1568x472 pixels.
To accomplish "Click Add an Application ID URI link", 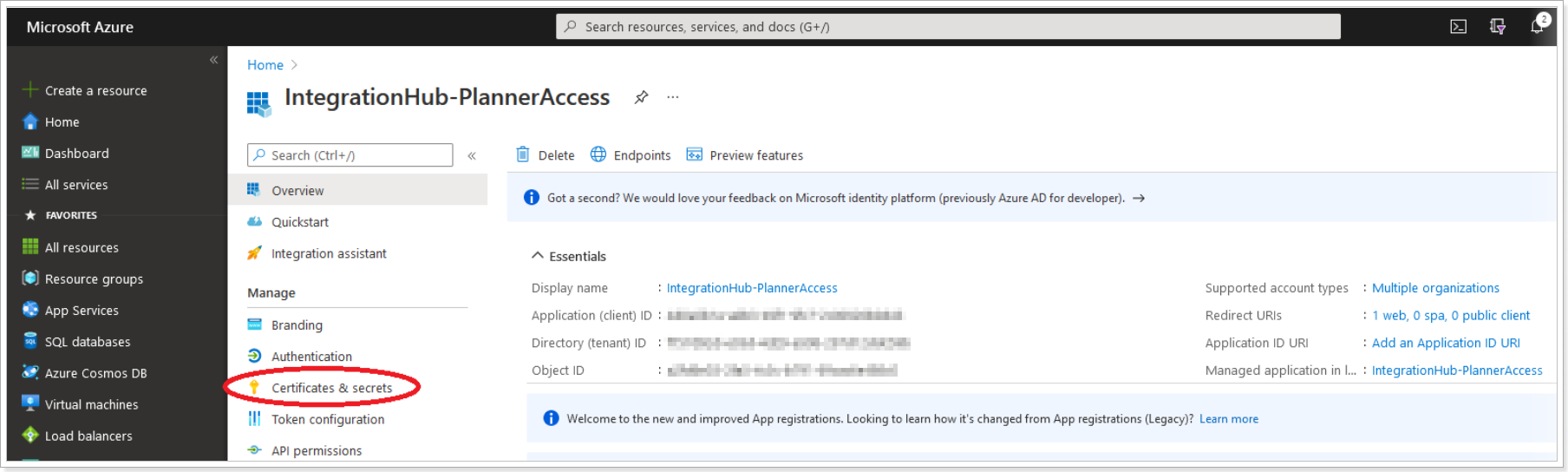I will click(1446, 343).
